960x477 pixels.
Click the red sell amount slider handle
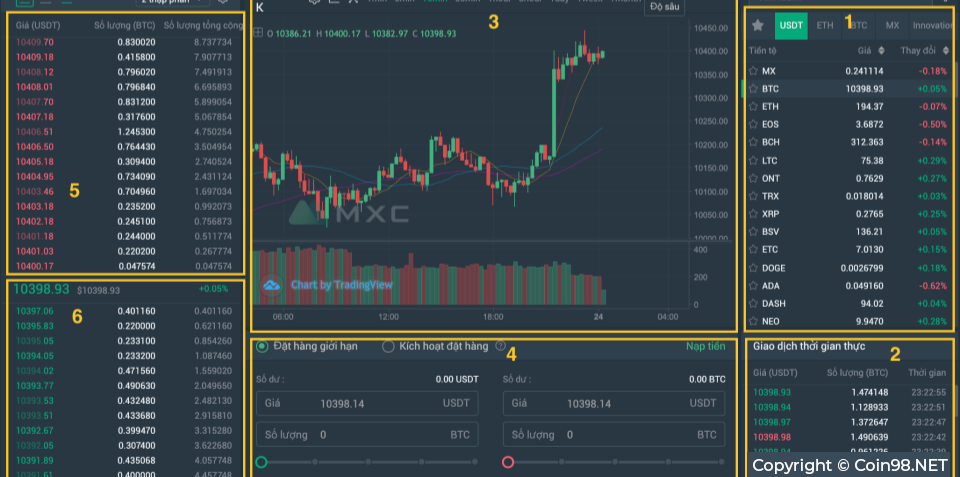pyautogui.click(x=508, y=462)
